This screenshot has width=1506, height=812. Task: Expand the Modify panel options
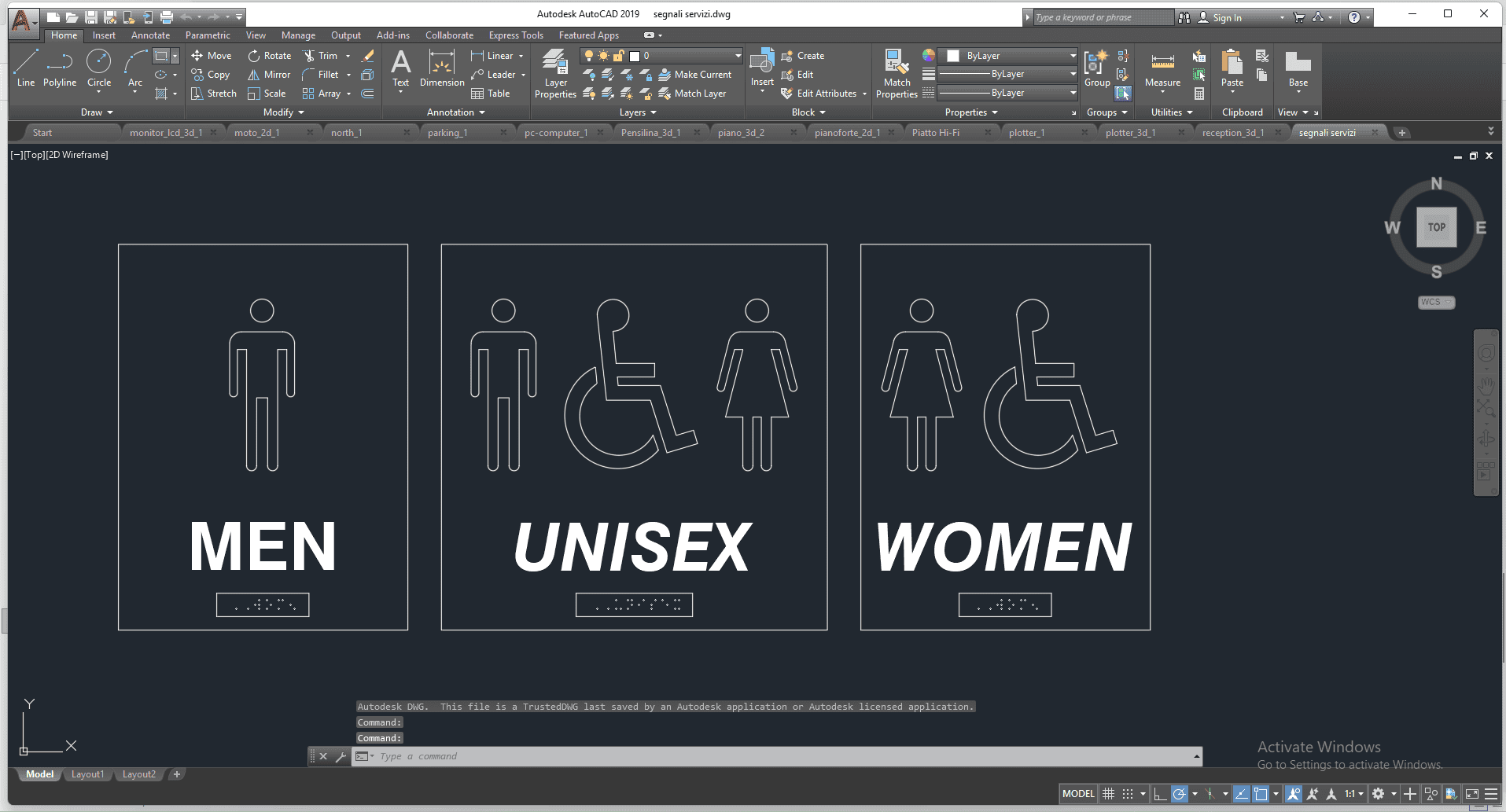tap(283, 112)
